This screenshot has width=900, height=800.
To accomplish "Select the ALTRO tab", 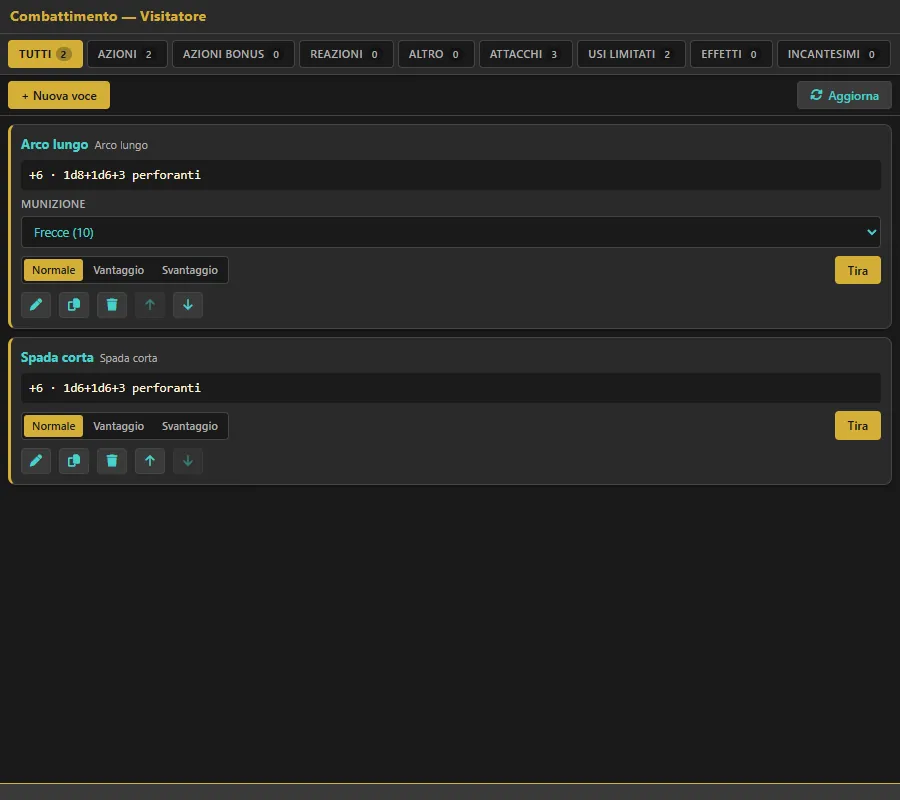I will [x=436, y=54].
